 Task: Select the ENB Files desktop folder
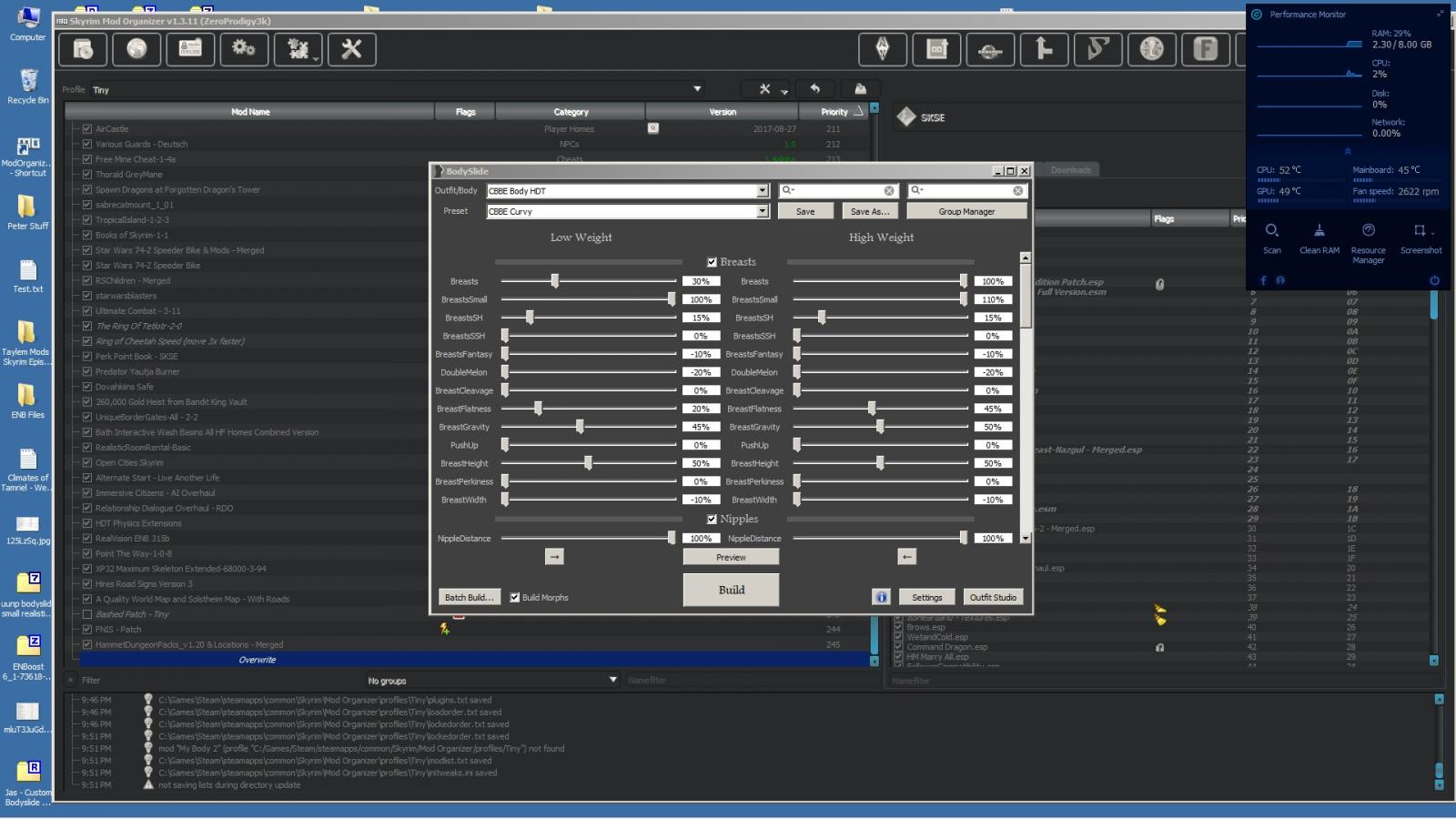(x=27, y=400)
